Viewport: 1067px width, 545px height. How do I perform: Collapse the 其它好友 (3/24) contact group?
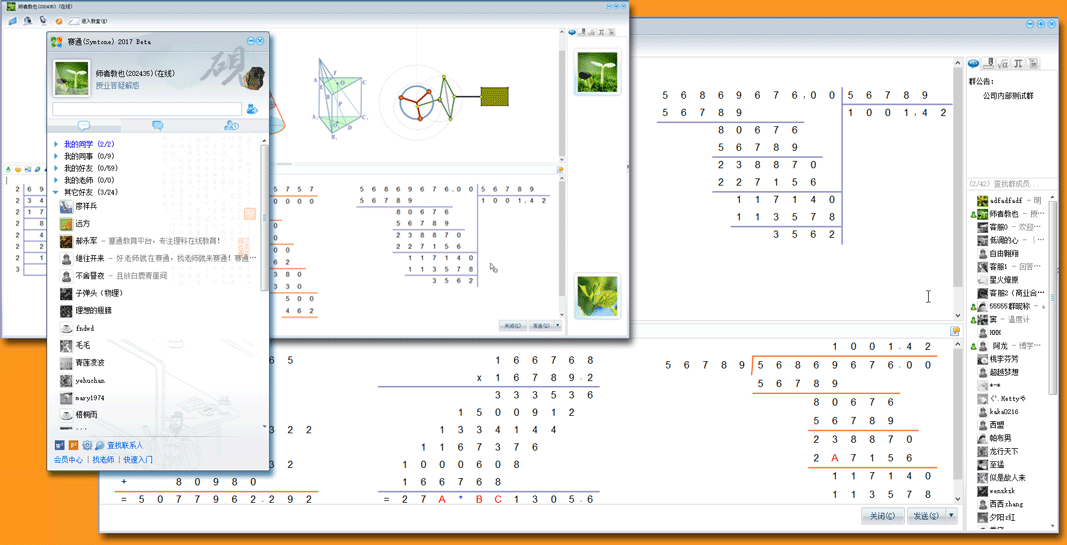pyautogui.click(x=57, y=192)
